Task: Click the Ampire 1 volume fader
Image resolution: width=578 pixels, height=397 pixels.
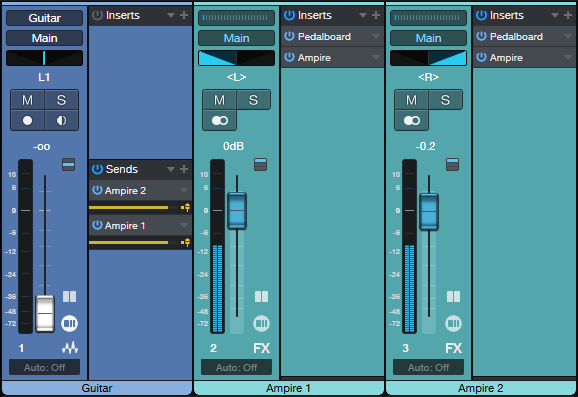Action: coord(237,210)
